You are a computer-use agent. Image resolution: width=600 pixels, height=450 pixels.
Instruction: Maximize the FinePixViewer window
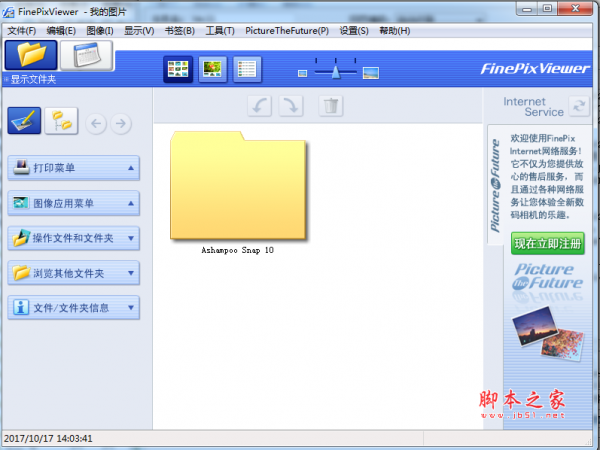pyautogui.click(x=548, y=8)
